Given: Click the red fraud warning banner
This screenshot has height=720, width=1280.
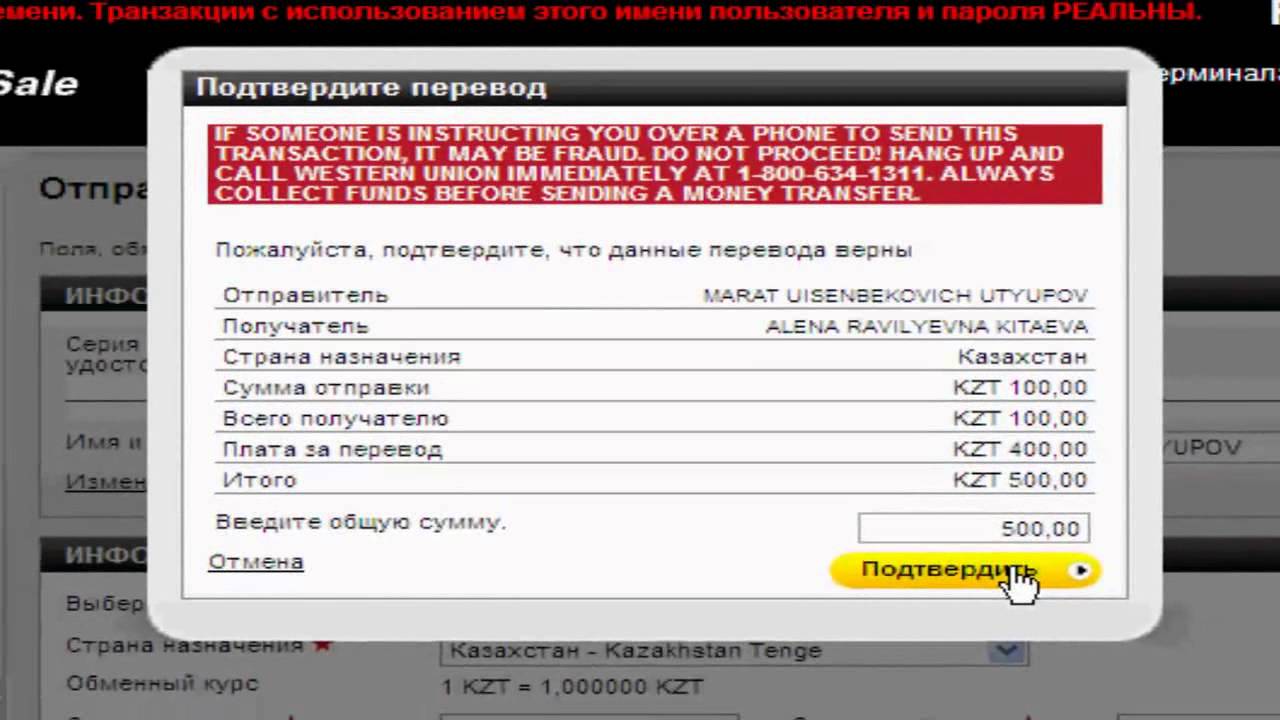Looking at the screenshot, I should tap(655, 164).
